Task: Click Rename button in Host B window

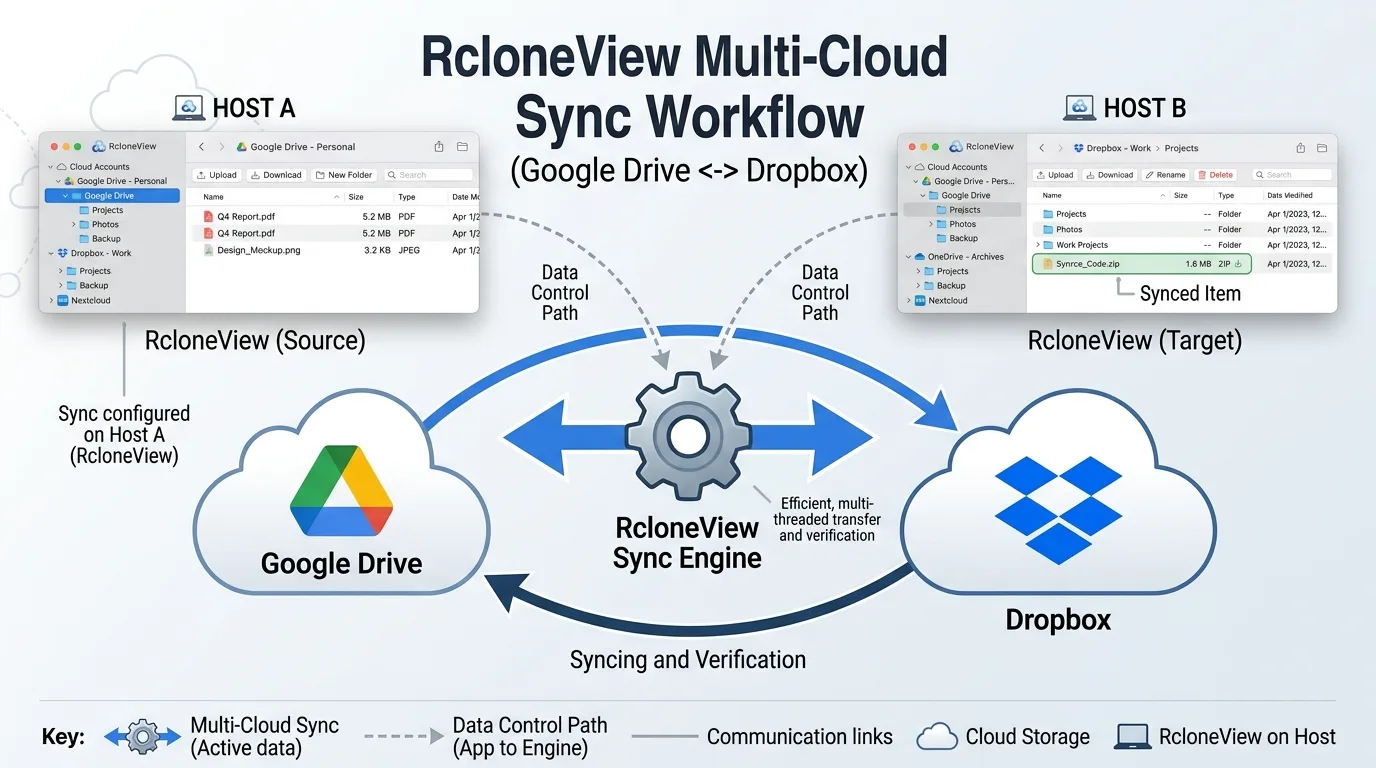Action: [x=1165, y=175]
